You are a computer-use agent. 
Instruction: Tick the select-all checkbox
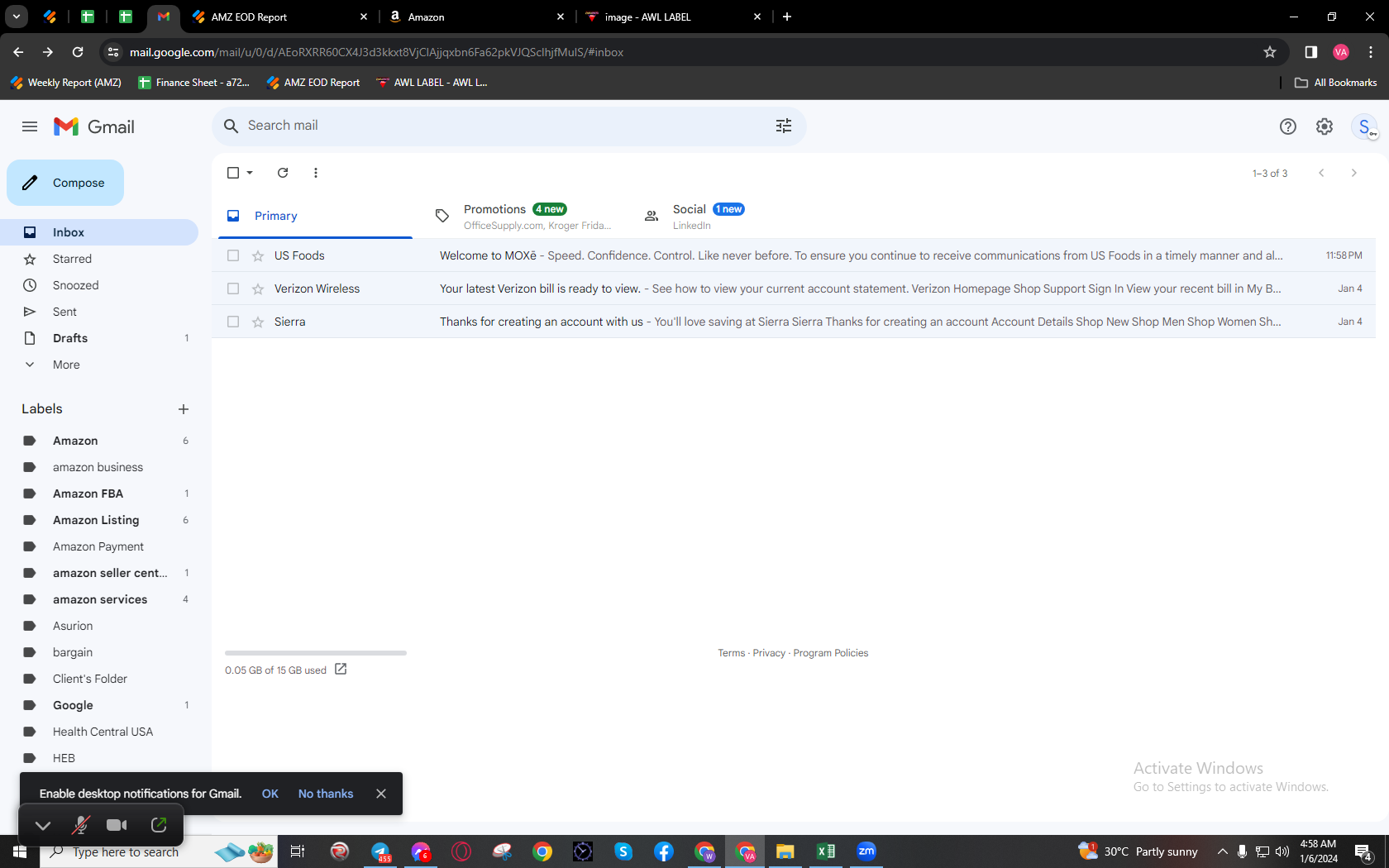point(233,173)
